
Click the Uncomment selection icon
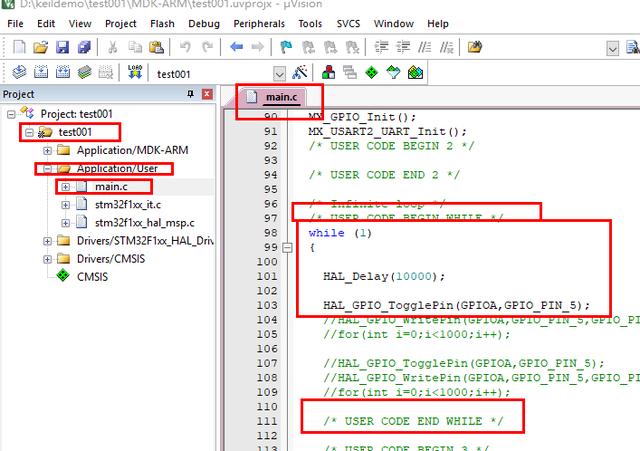447,47
